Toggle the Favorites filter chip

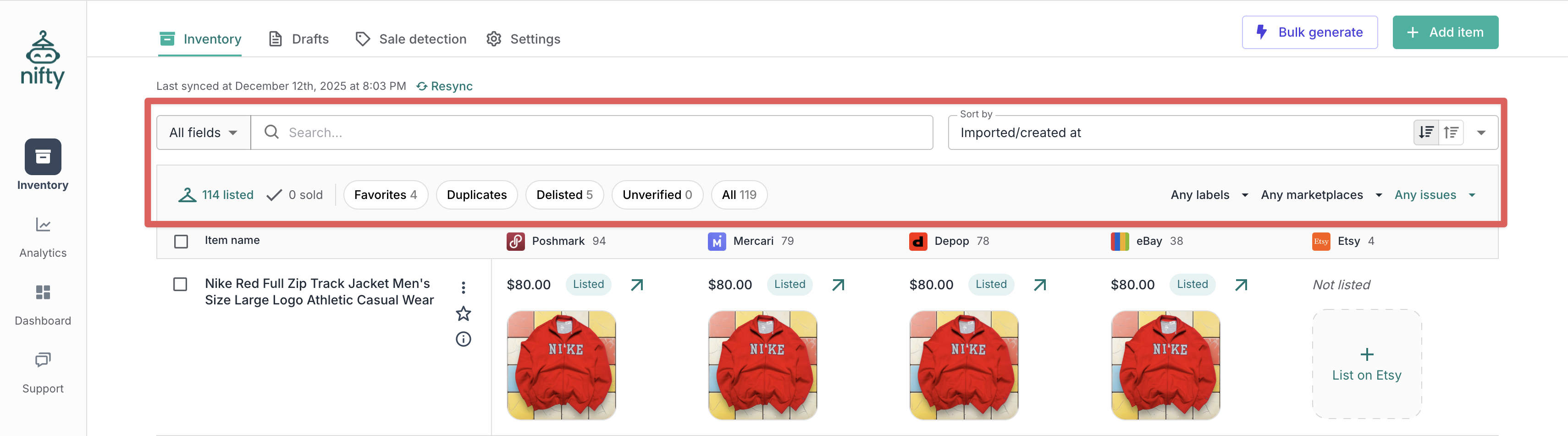385,195
